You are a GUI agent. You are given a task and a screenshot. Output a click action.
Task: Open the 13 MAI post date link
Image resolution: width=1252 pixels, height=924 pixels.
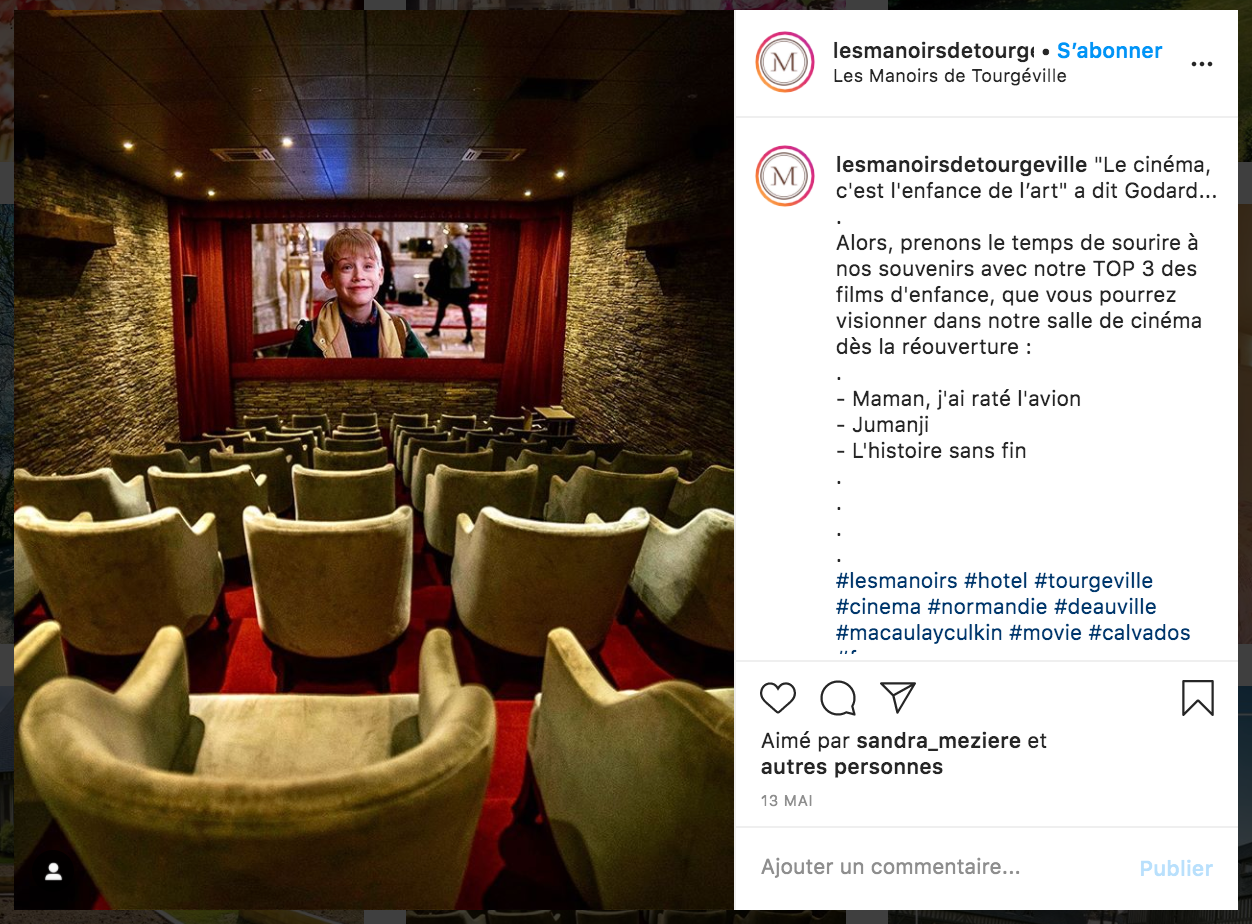pos(787,801)
